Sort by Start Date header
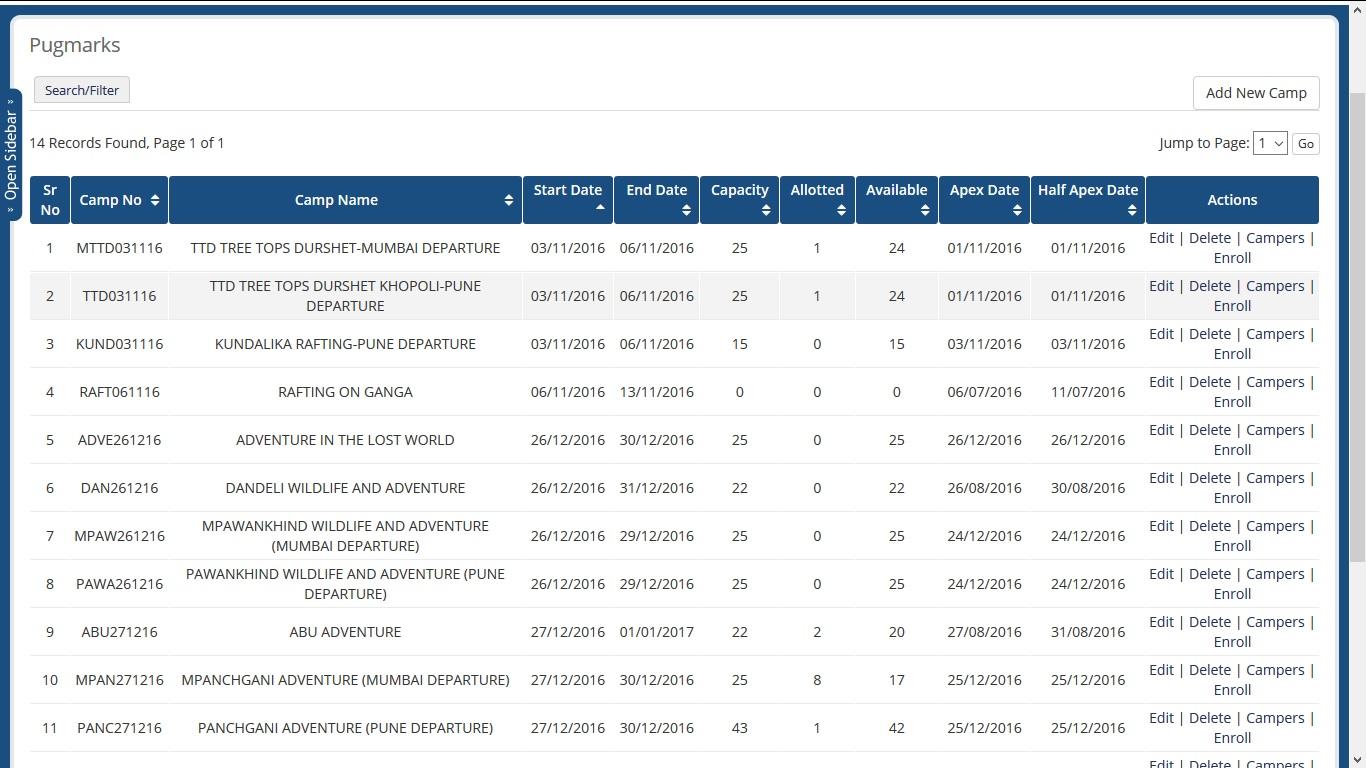The width and height of the screenshot is (1366, 768). pos(568,200)
